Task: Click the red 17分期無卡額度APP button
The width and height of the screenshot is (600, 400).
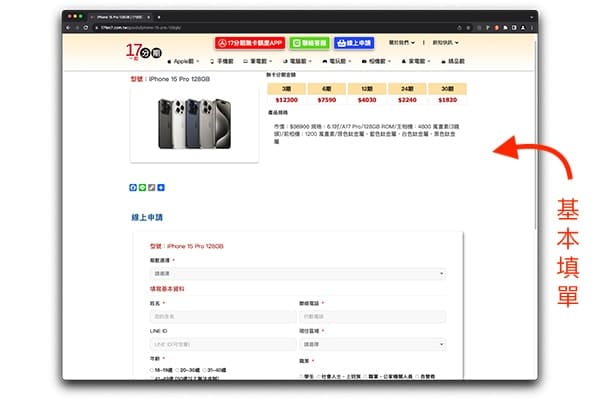Action: tap(251, 43)
